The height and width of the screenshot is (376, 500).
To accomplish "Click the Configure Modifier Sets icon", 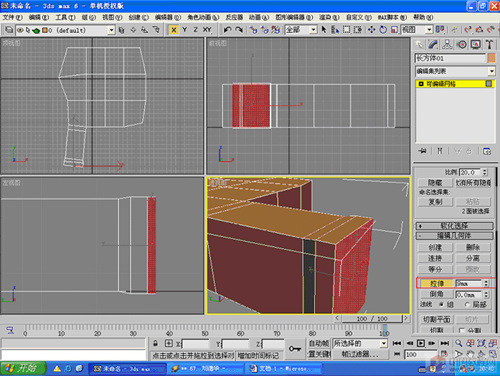I will pyautogui.click(x=487, y=151).
